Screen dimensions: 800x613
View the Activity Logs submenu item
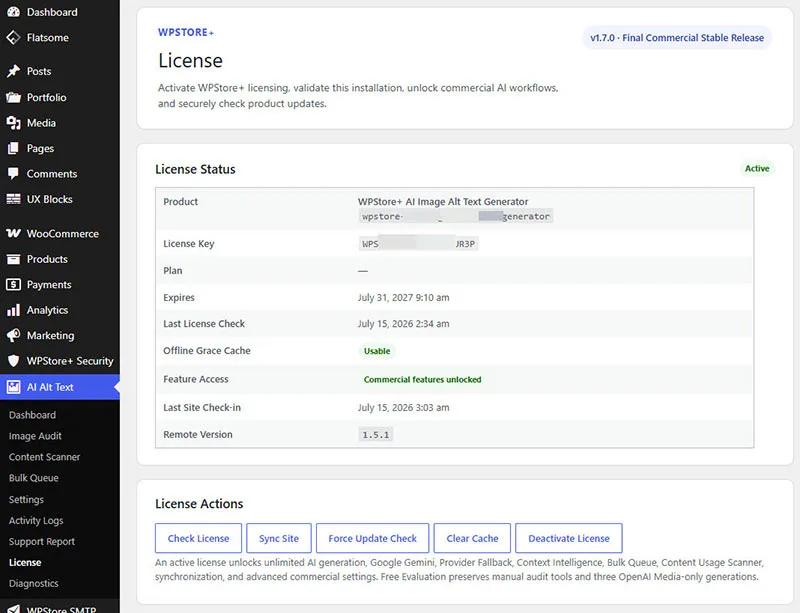coord(36,521)
